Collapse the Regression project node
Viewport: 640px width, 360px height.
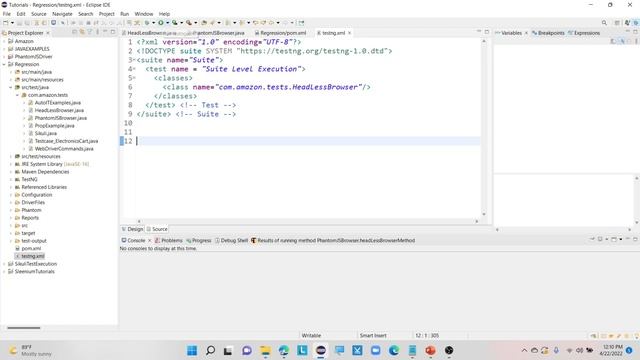(4, 64)
